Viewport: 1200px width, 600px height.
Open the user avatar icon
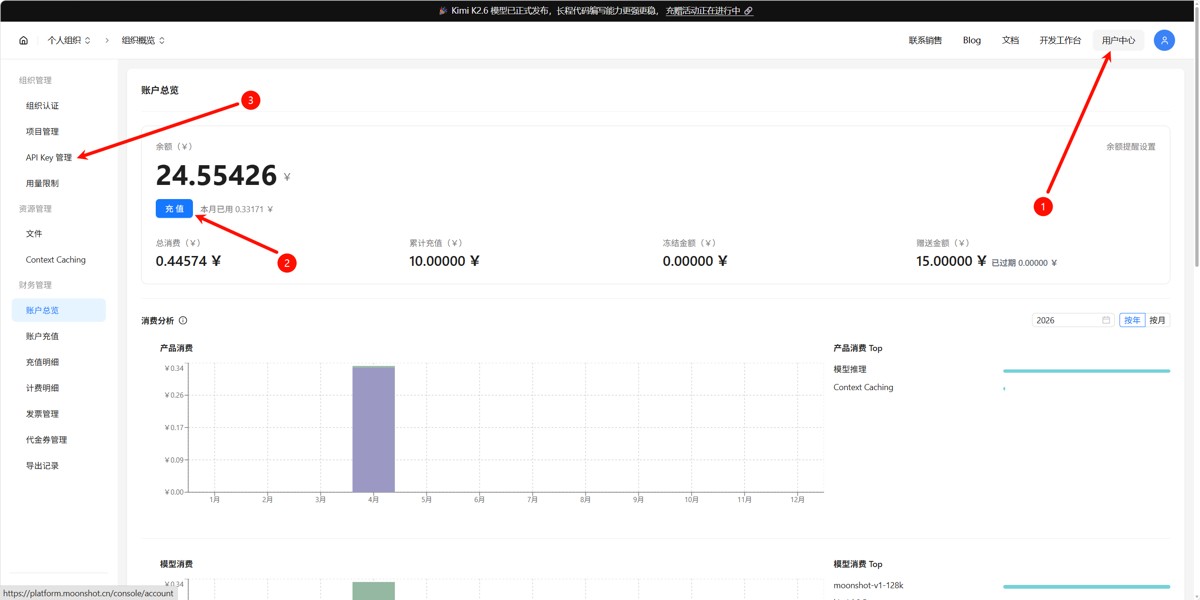(1164, 40)
